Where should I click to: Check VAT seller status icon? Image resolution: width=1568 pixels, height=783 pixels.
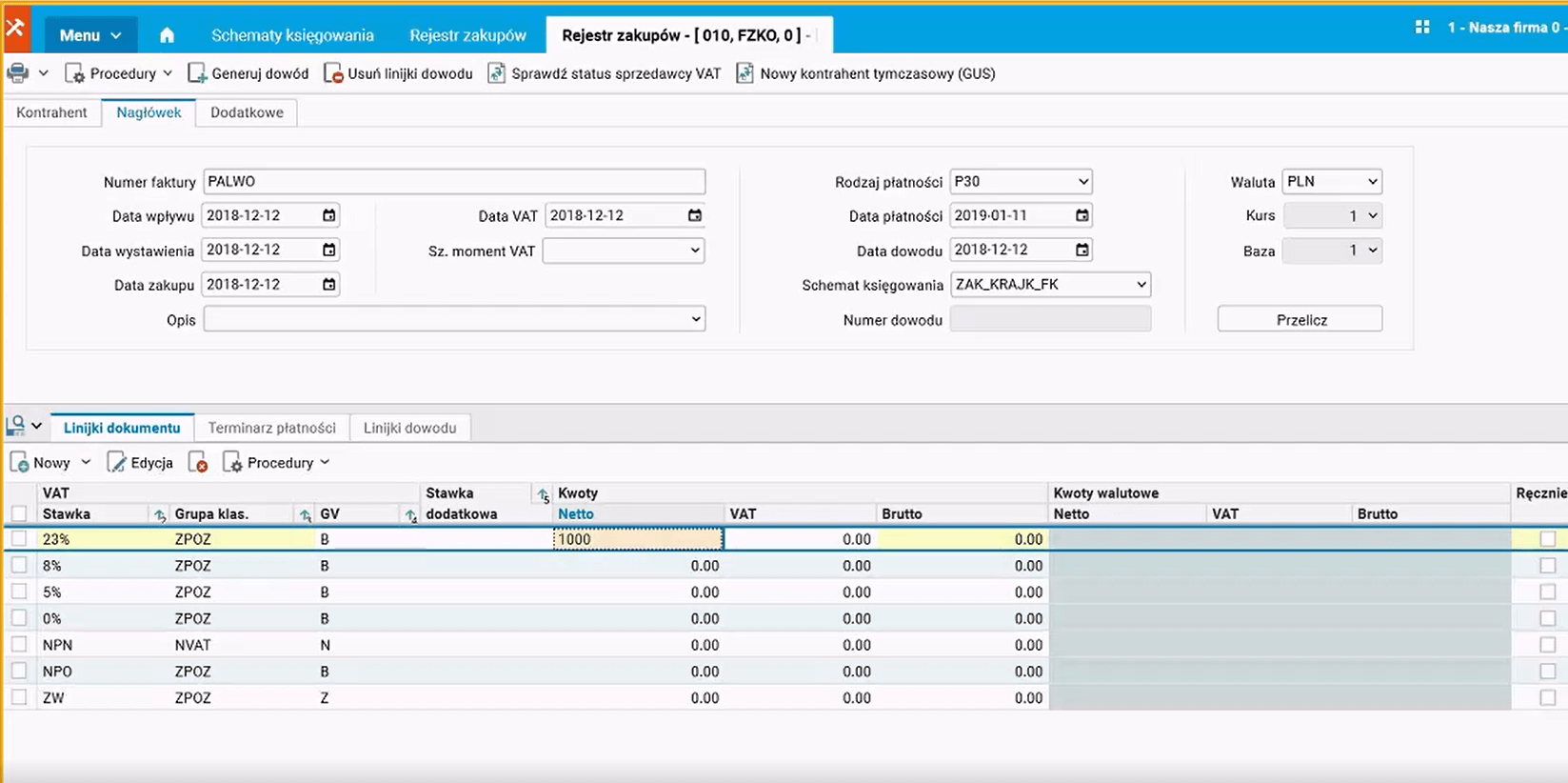coord(496,73)
